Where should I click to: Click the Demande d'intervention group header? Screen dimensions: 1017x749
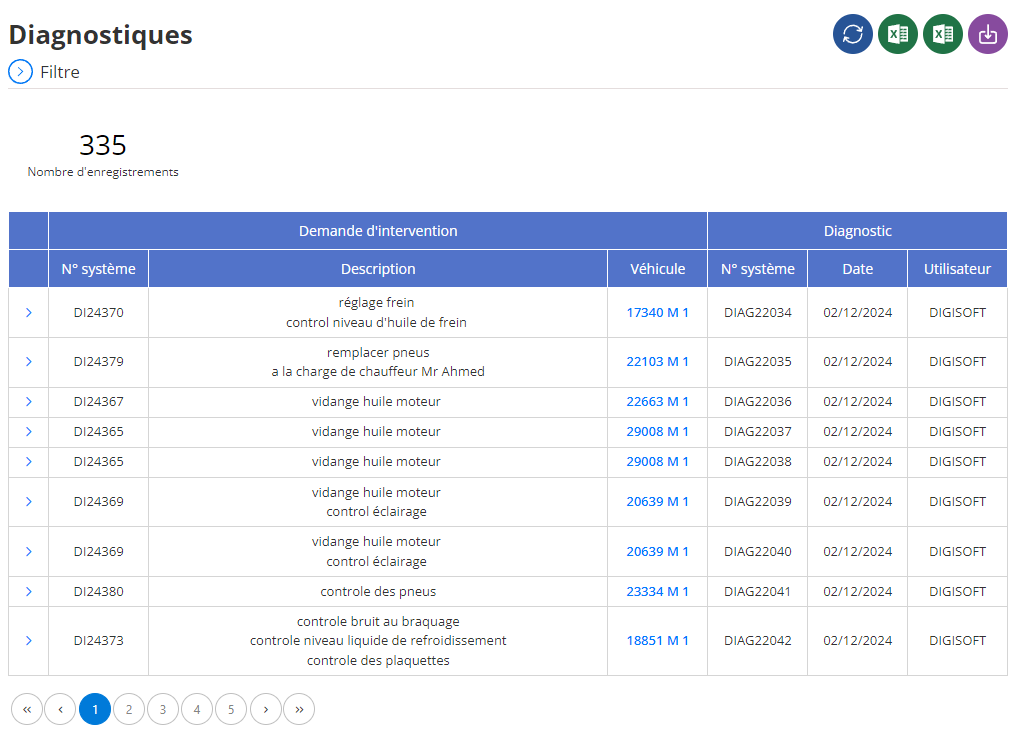pyautogui.click(x=378, y=231)
